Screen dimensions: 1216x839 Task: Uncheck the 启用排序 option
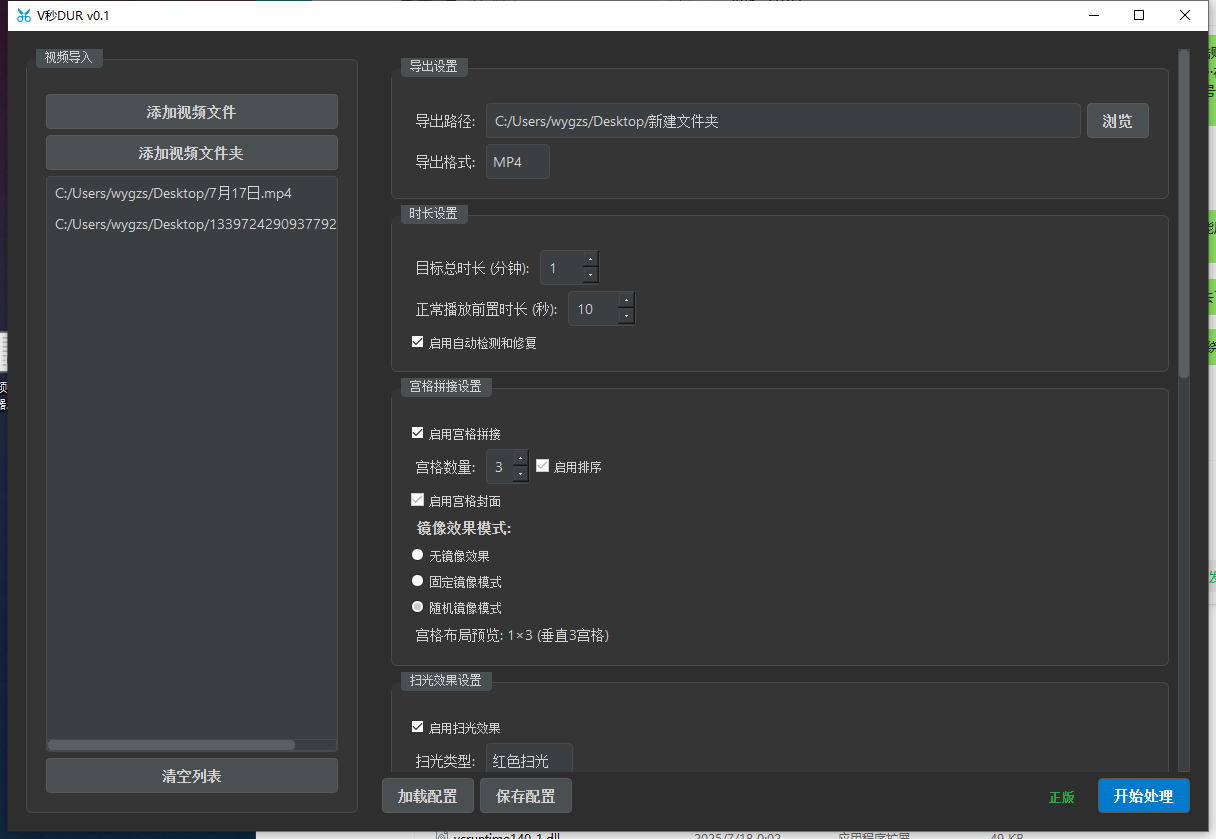click(543, 466)
